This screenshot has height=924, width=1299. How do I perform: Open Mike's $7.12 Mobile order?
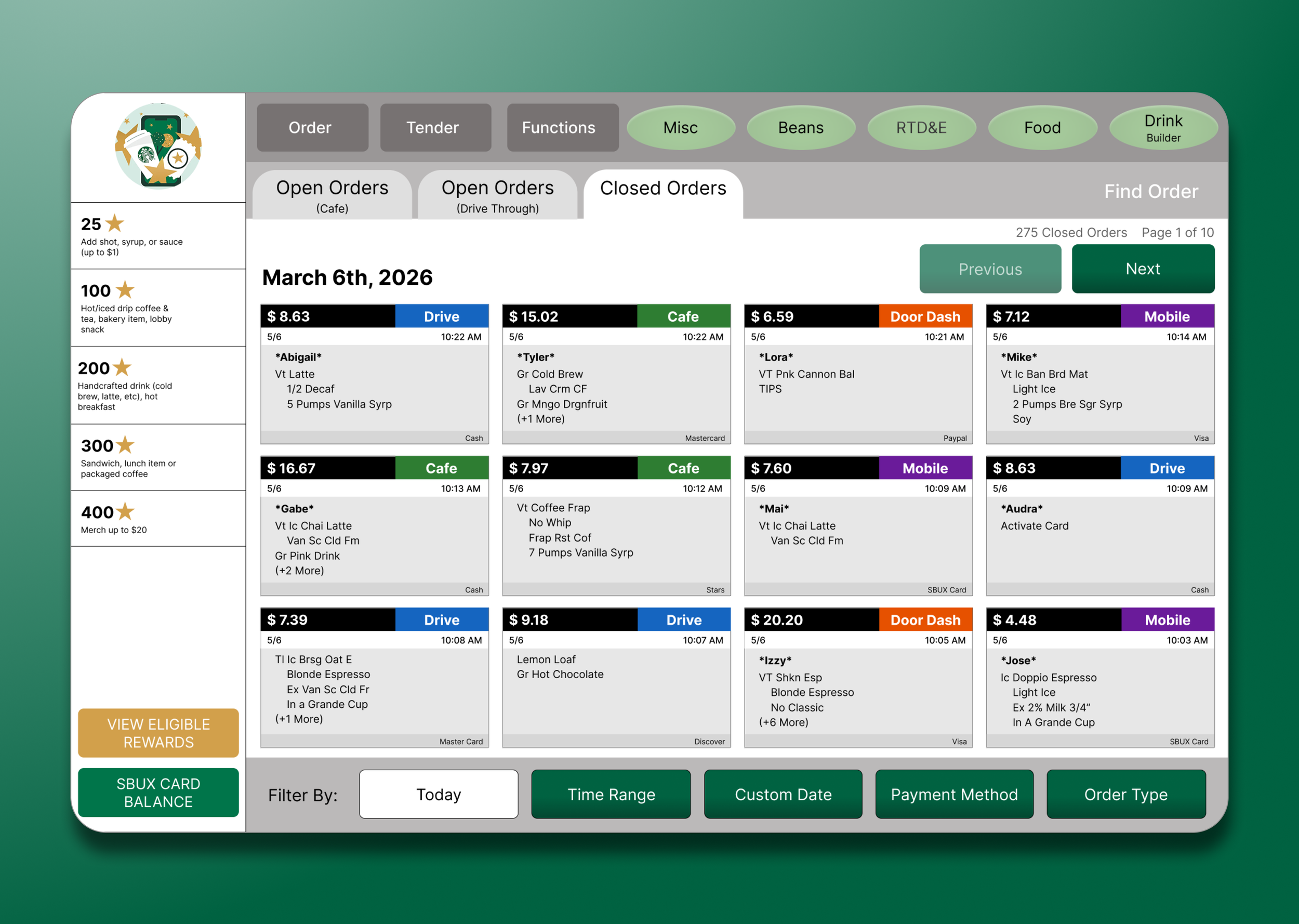tap(1101, 374)
